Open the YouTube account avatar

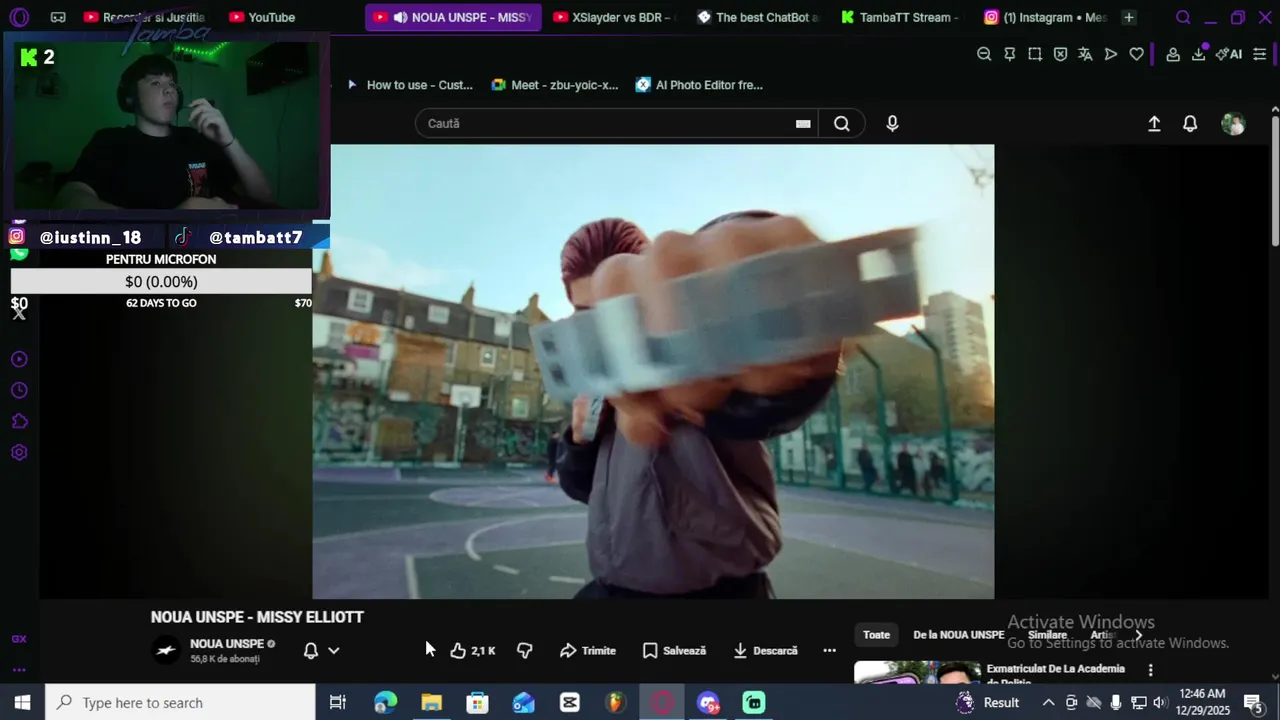point(1233,123)
